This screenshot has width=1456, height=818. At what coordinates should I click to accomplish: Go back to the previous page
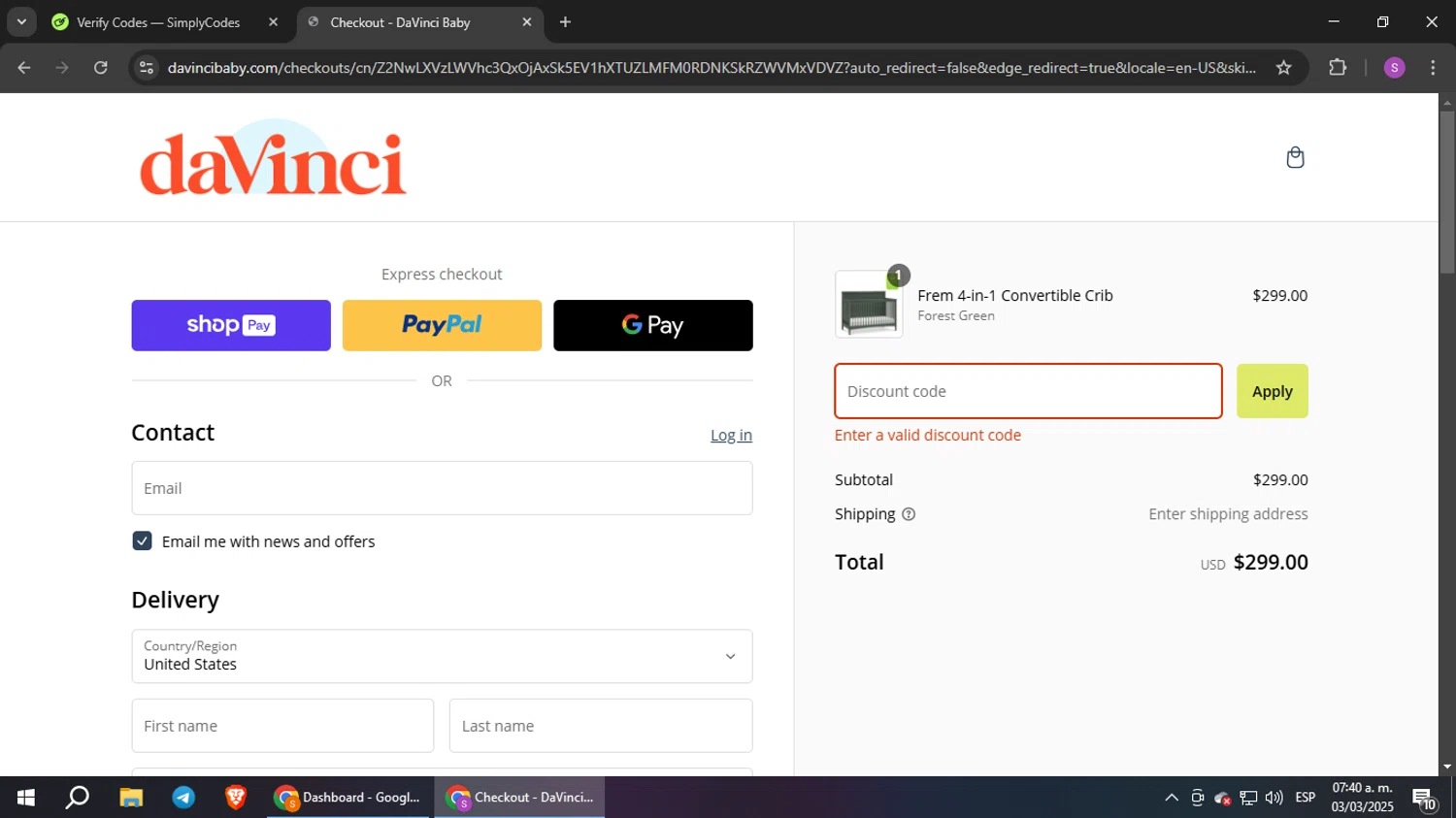pos(24,67)
